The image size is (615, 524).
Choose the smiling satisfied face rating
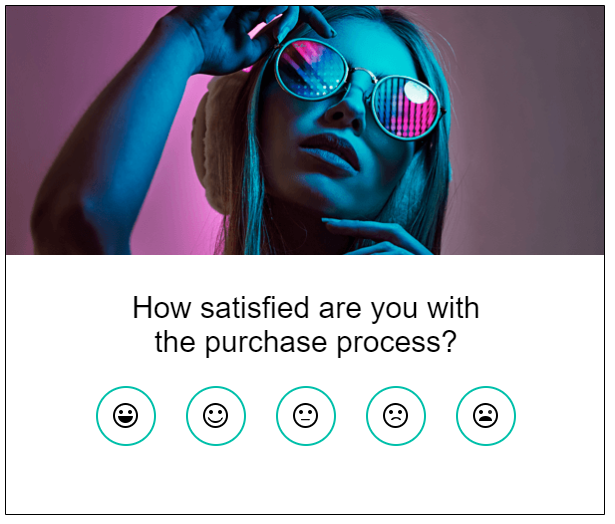pyautogui.click(x=216, y=415)
